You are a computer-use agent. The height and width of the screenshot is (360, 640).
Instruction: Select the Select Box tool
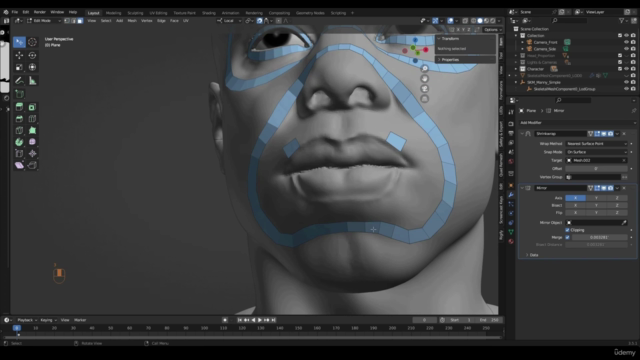(x=19, y=42)
